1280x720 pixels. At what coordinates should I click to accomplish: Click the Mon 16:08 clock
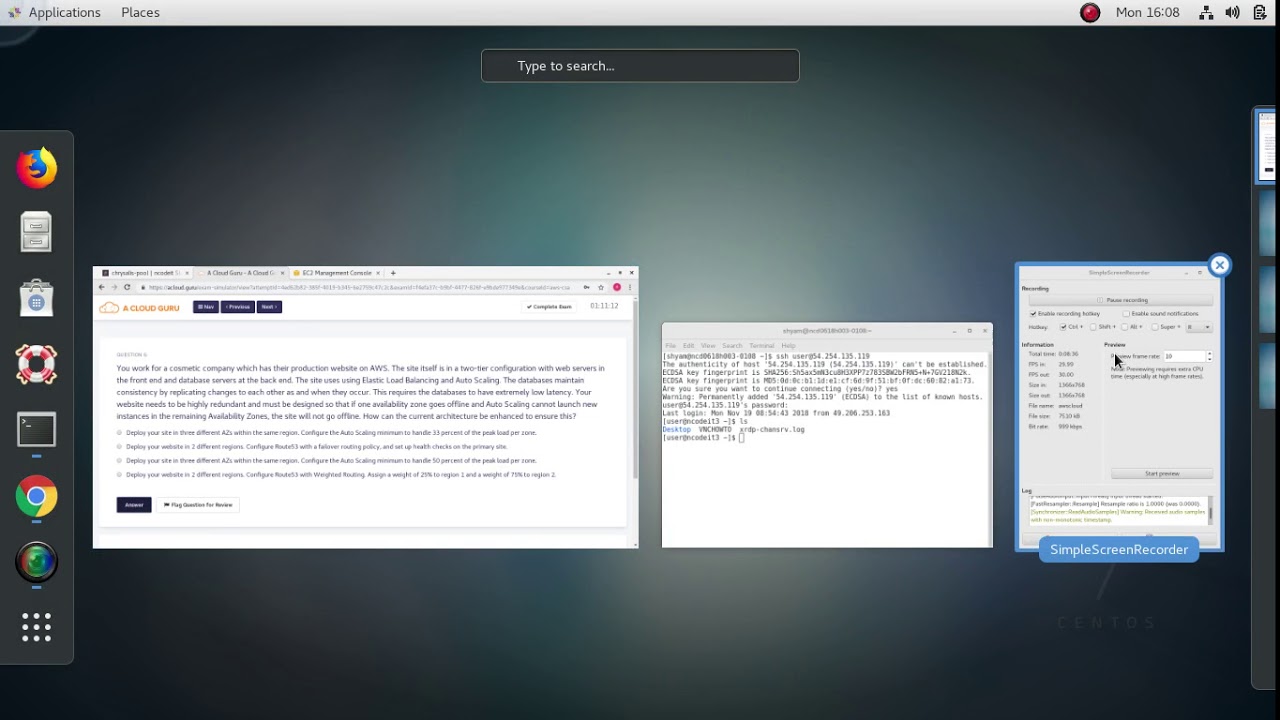(x=1147, y=12)
